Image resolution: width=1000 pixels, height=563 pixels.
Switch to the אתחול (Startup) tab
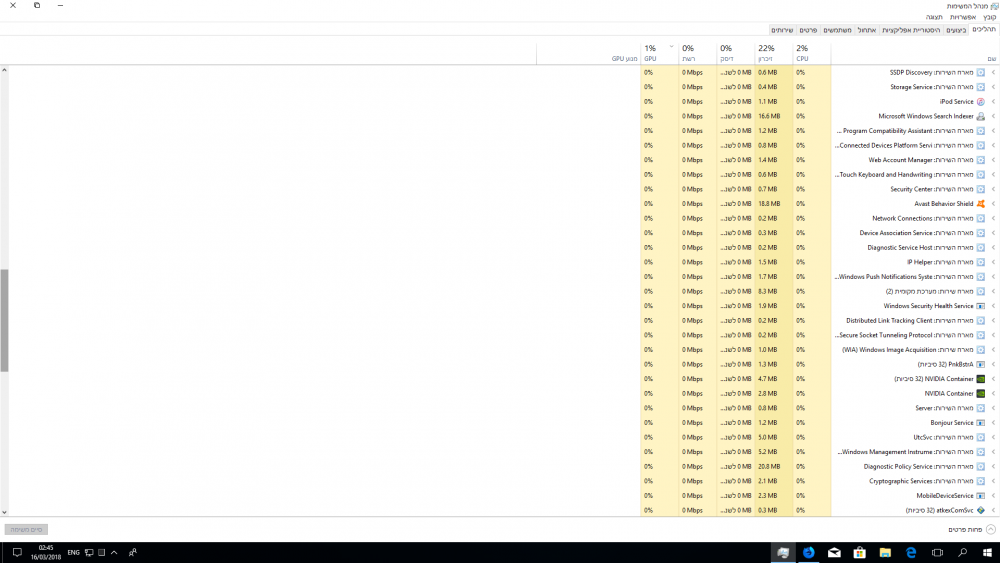[866, 30]
